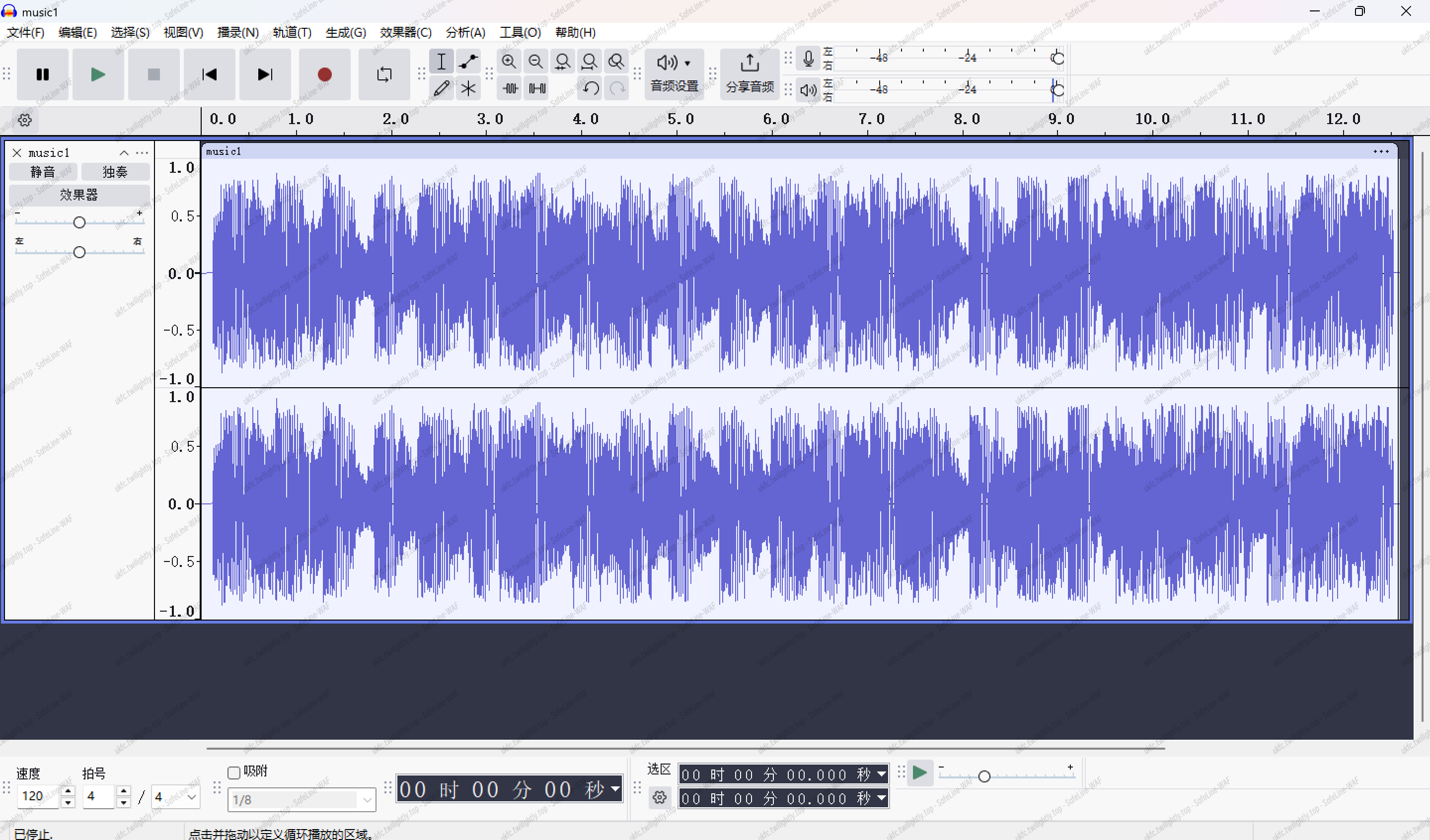The image size is (1430, 840).
Task: Collapse the music1 track with chevron
Action: coord(124,152)
